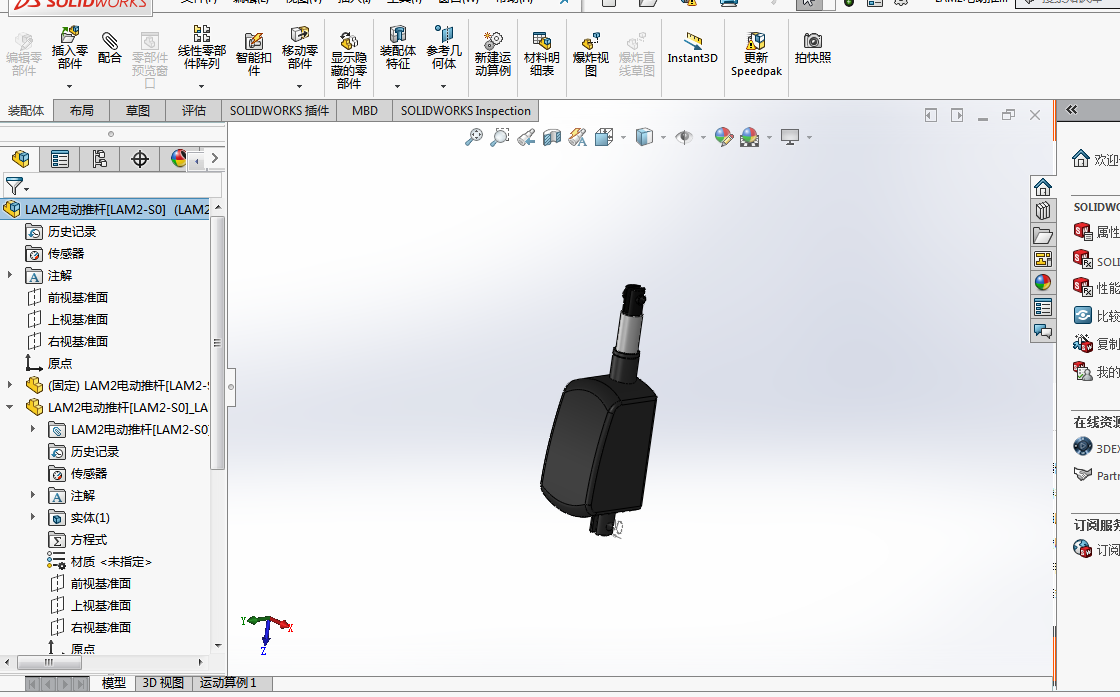This screenshot has width=1120, height=697.
Task: Click 显示隐藏的零部件 show hidden components
Action: (x=349, y=61)
